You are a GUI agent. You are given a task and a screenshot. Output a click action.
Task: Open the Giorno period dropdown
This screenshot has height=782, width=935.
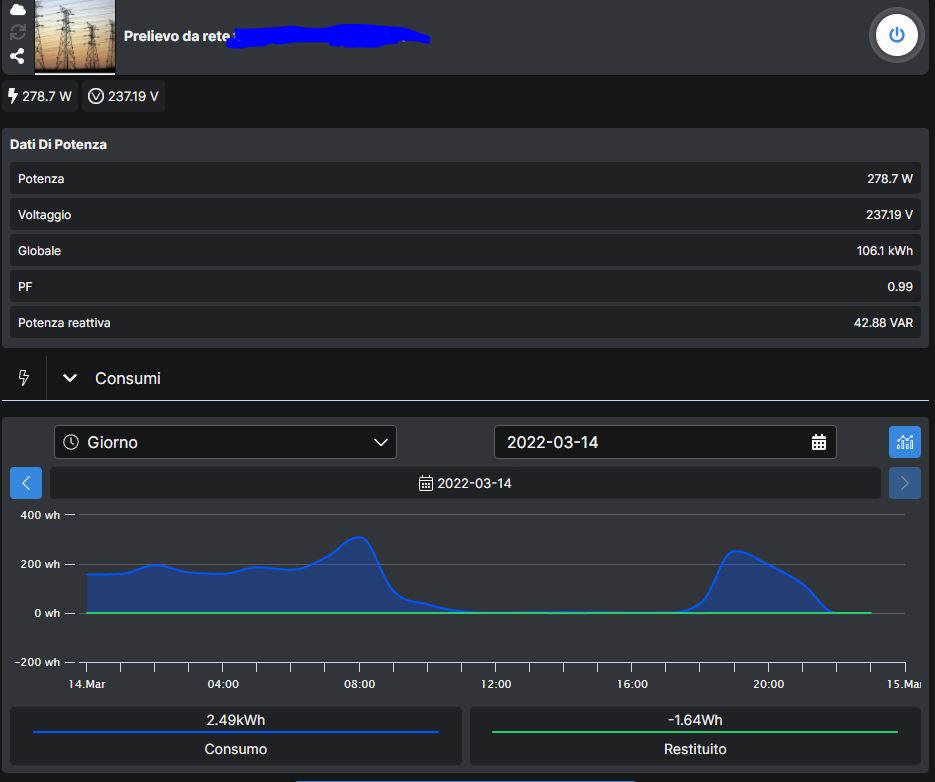[x=225, y=442]
